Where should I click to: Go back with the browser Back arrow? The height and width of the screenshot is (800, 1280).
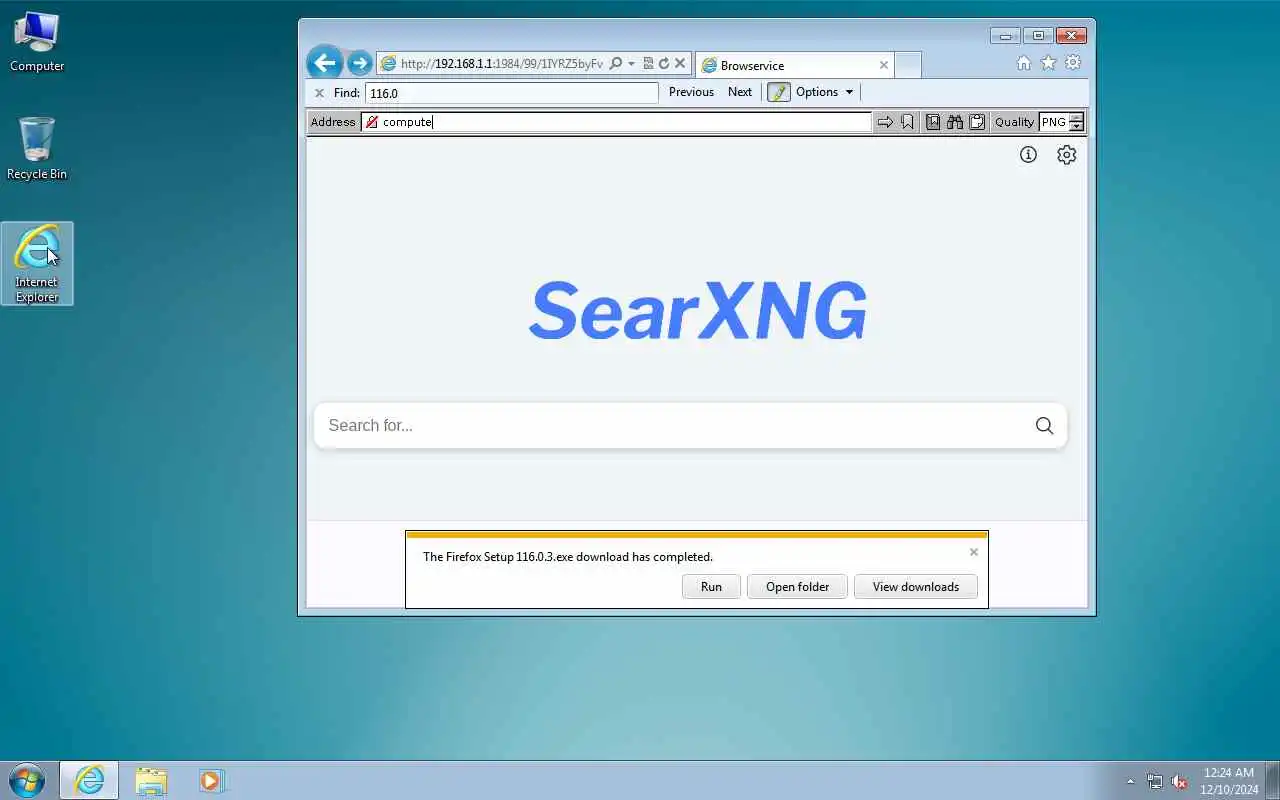coord(324,63)
